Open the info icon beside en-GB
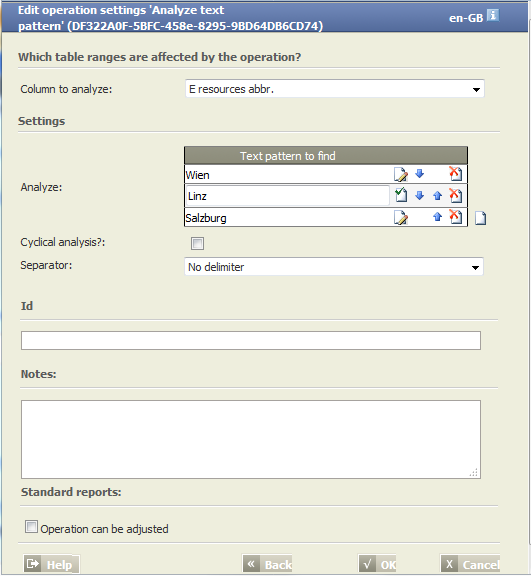 coord(493,15)
